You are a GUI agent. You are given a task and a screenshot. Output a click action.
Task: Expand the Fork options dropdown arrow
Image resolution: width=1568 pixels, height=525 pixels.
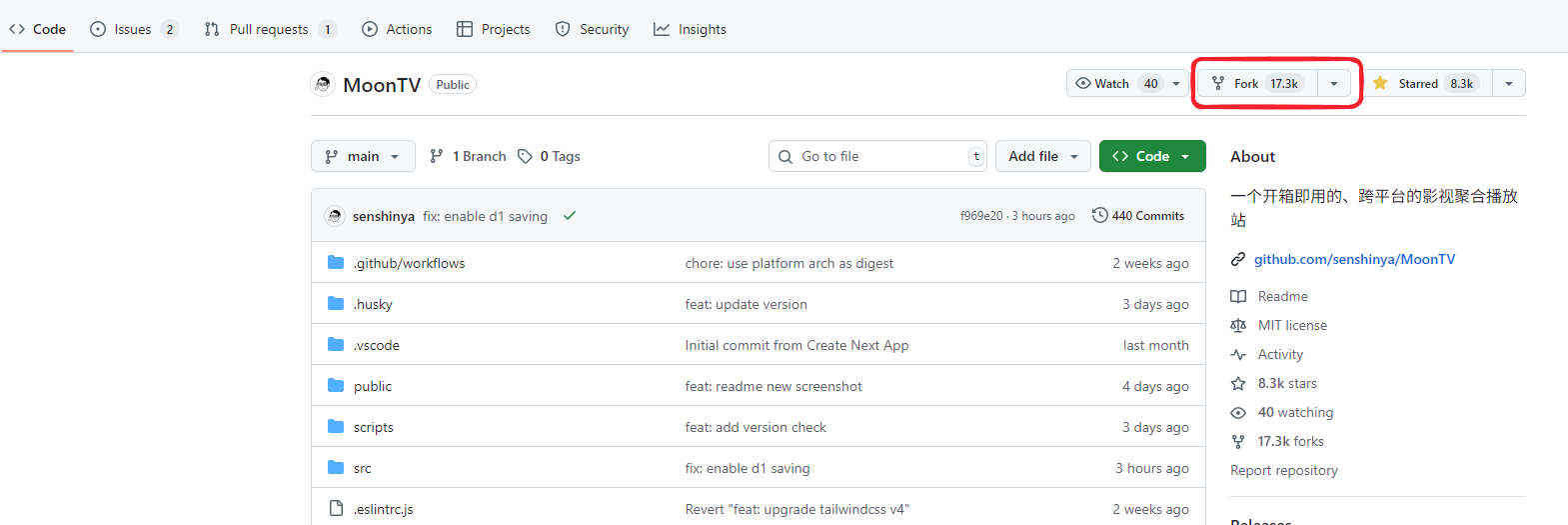coord(1334,84)
